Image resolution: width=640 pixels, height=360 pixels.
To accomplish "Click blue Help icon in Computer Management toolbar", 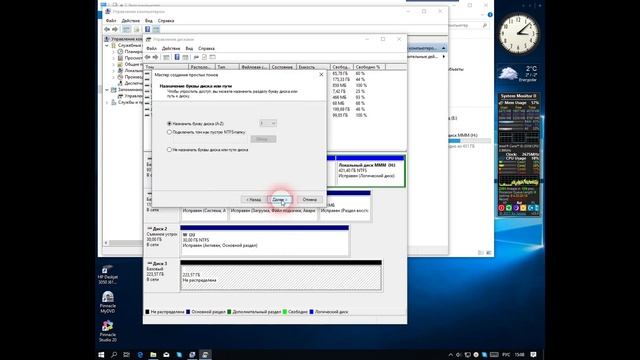I will pos(147,29).
